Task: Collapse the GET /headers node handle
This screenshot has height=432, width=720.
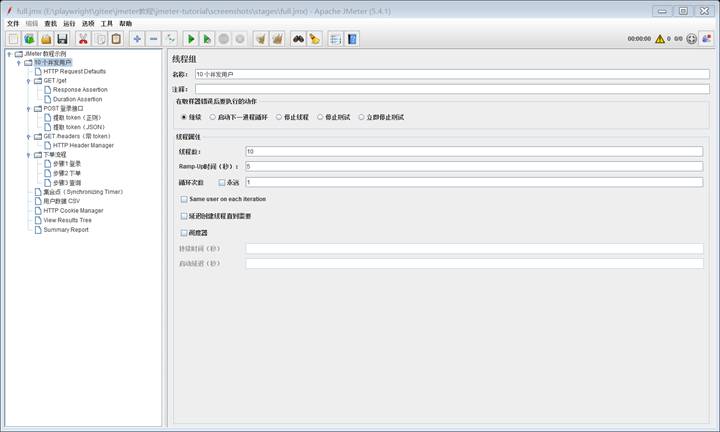Action: coord(28,137)
